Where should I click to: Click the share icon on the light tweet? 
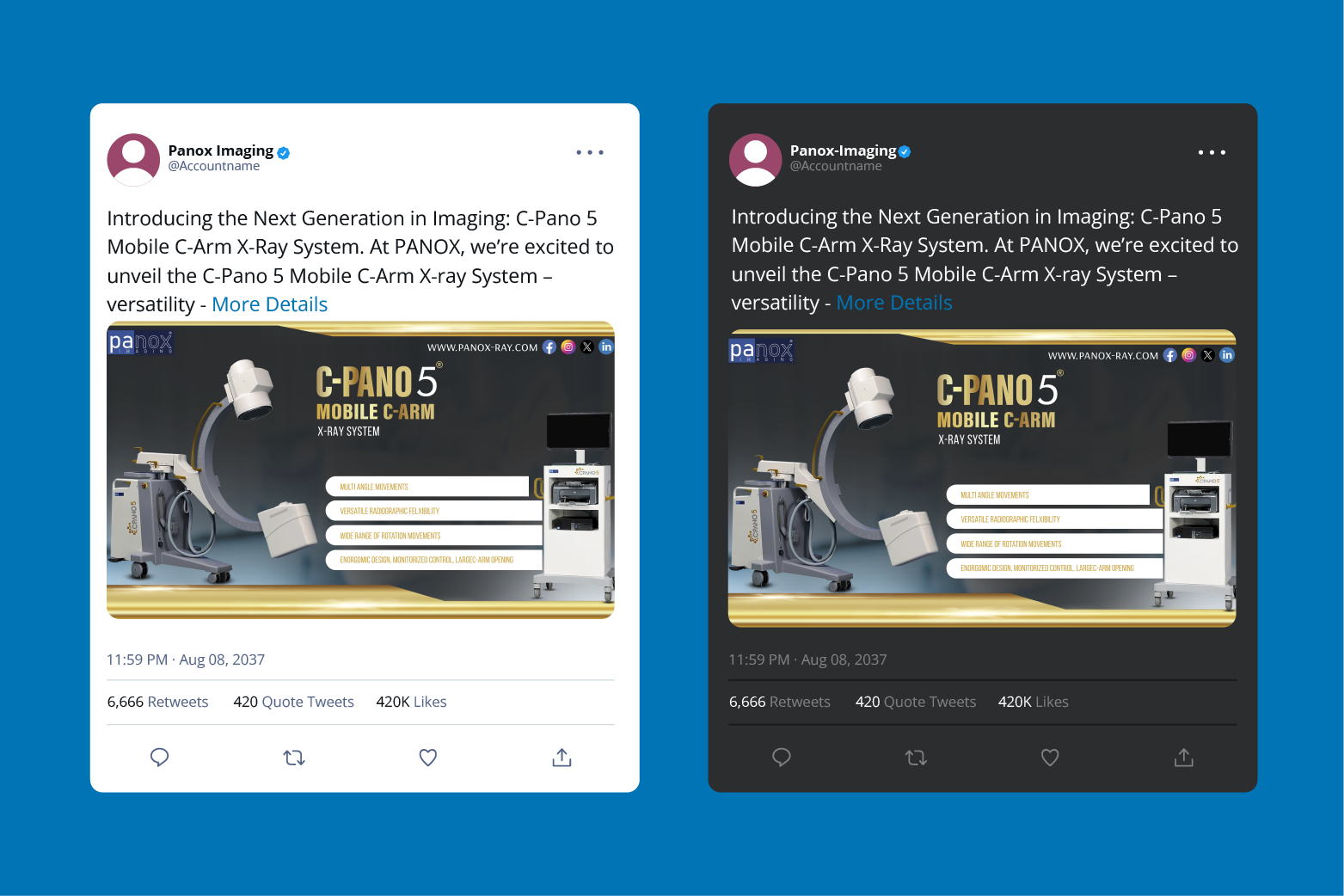562,758
